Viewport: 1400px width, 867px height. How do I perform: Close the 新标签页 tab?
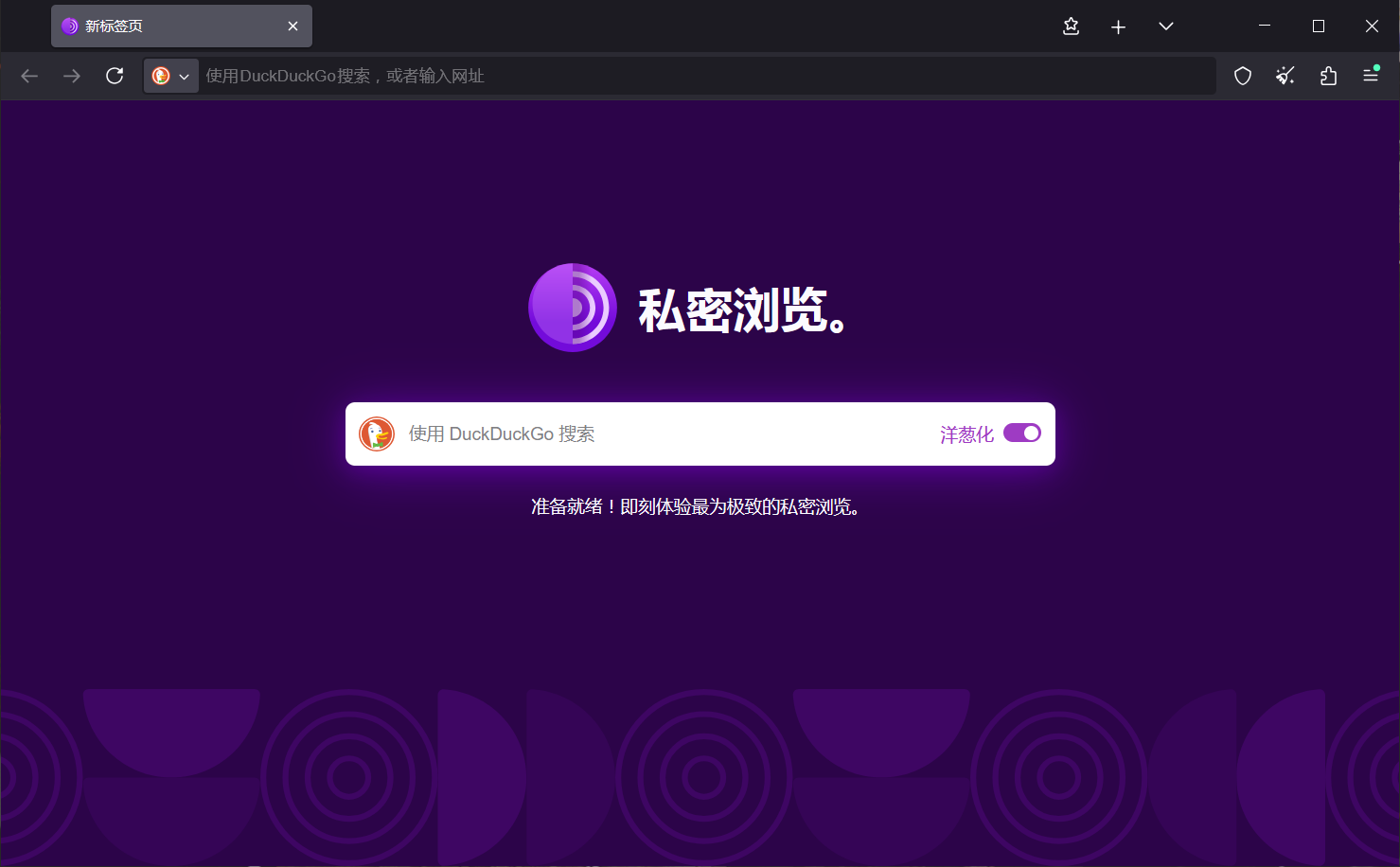tap(292, 26)
